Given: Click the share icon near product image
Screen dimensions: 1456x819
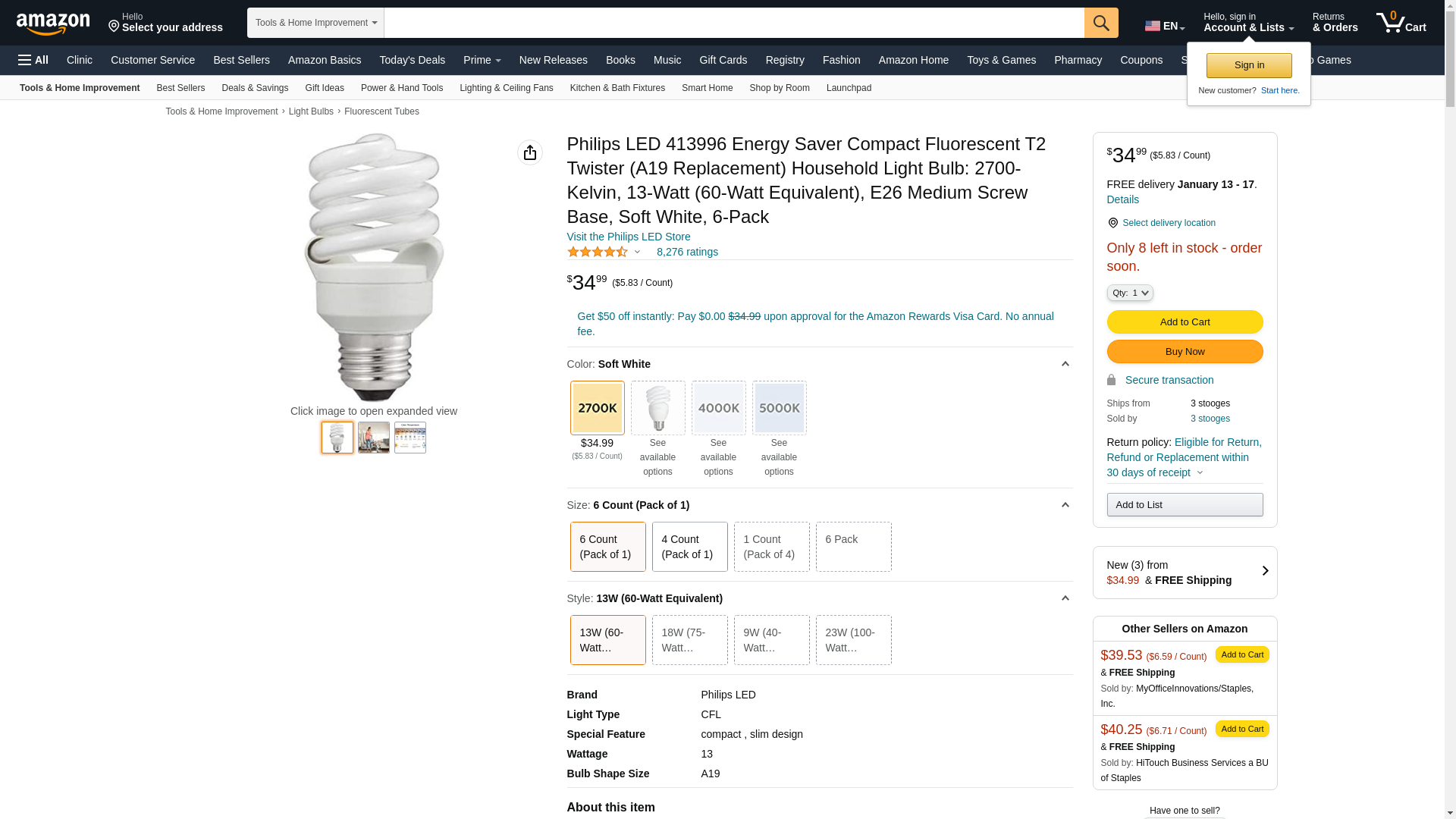Looking at the screenshot, I should pos(530,152).
